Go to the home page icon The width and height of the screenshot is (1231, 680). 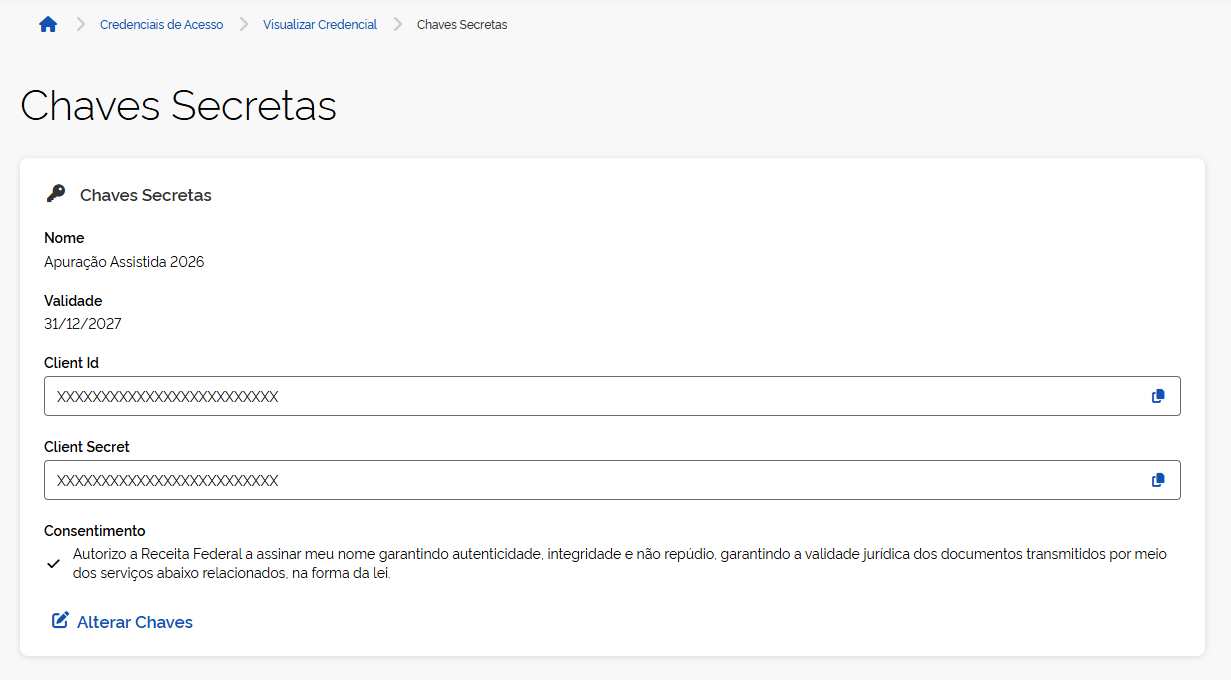pos(48,24)
